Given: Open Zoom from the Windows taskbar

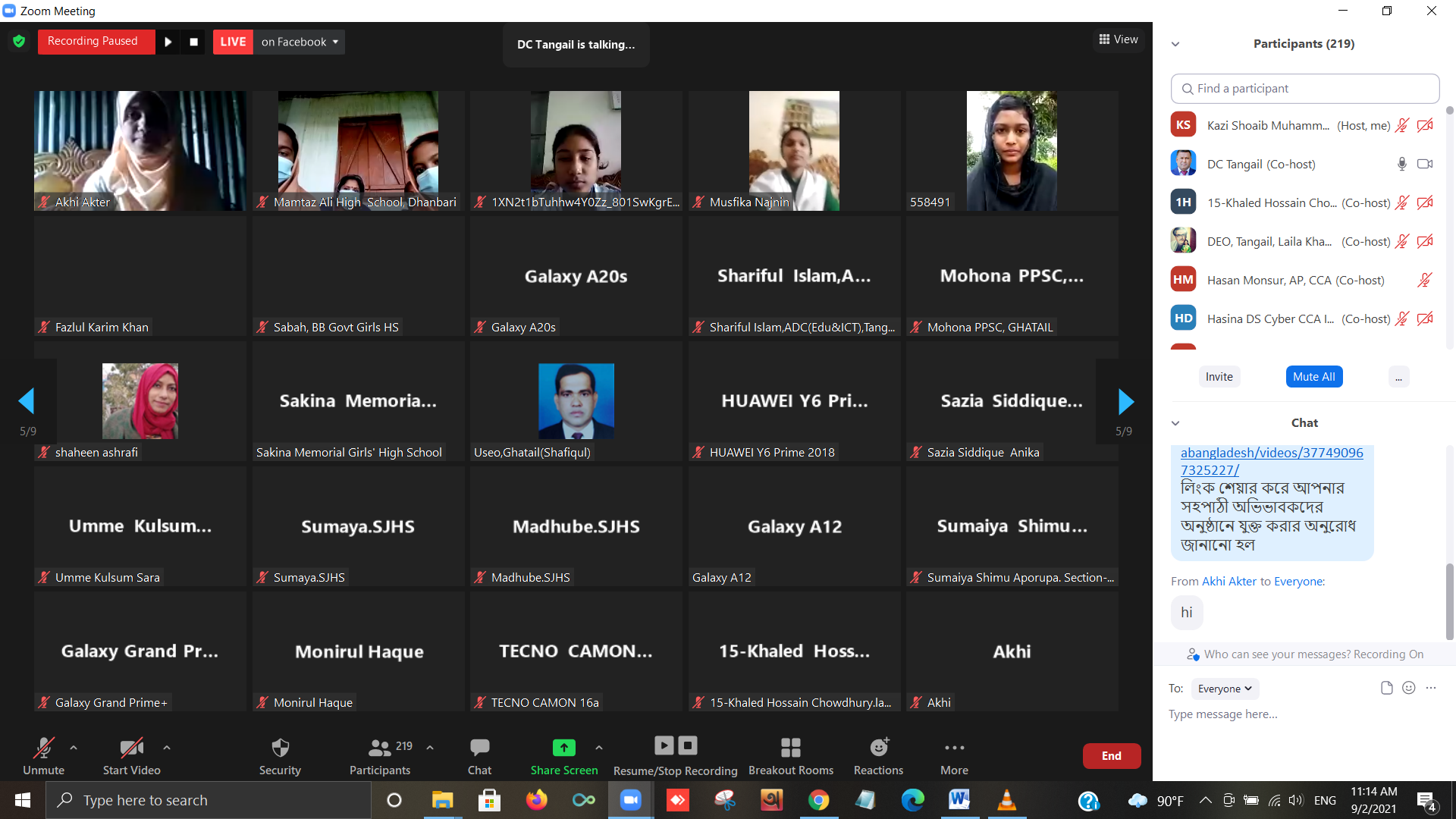Looking at the screenshot, I should click(630, 800).
